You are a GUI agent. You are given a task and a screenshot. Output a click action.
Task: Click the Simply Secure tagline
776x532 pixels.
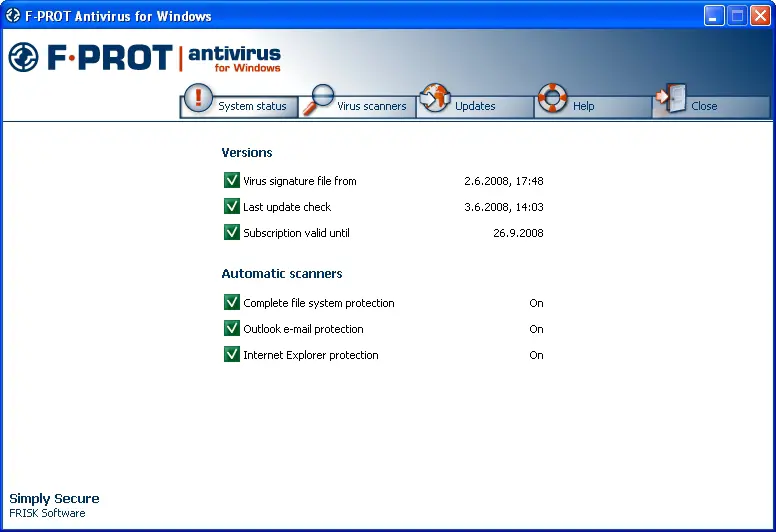coord(54,498)
